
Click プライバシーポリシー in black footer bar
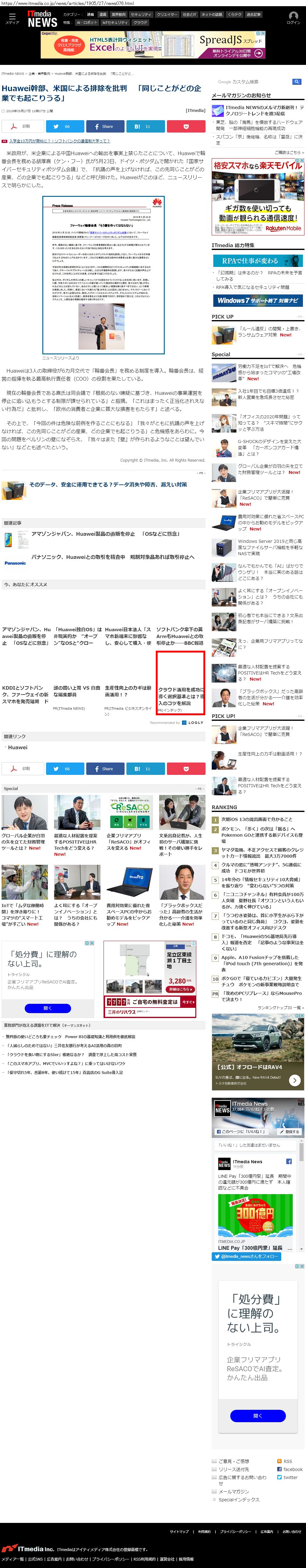(x=235, y=1531)
